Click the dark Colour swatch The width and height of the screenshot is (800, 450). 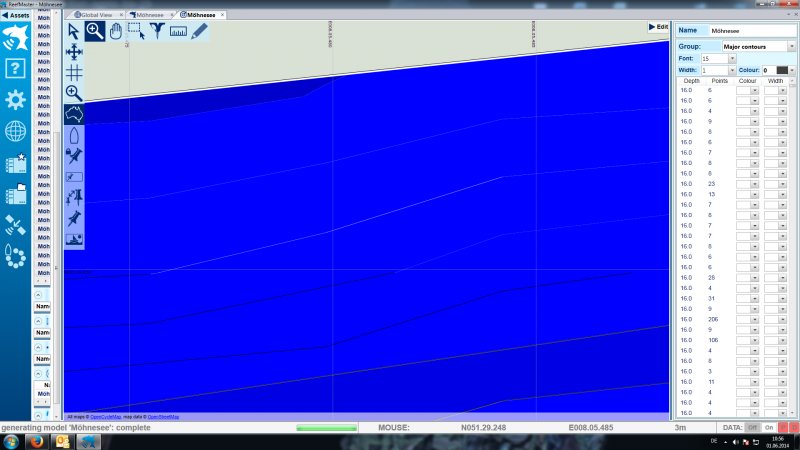pyautogui.click(x=782, y=71)
